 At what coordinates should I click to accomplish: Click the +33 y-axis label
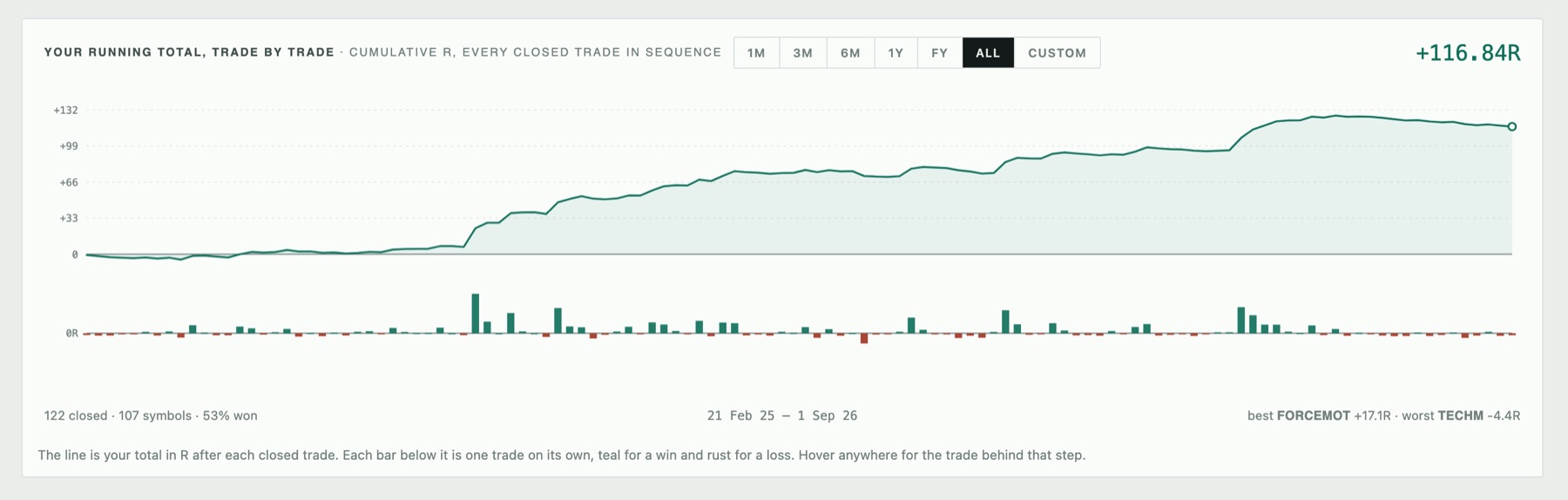pos(68,219)
